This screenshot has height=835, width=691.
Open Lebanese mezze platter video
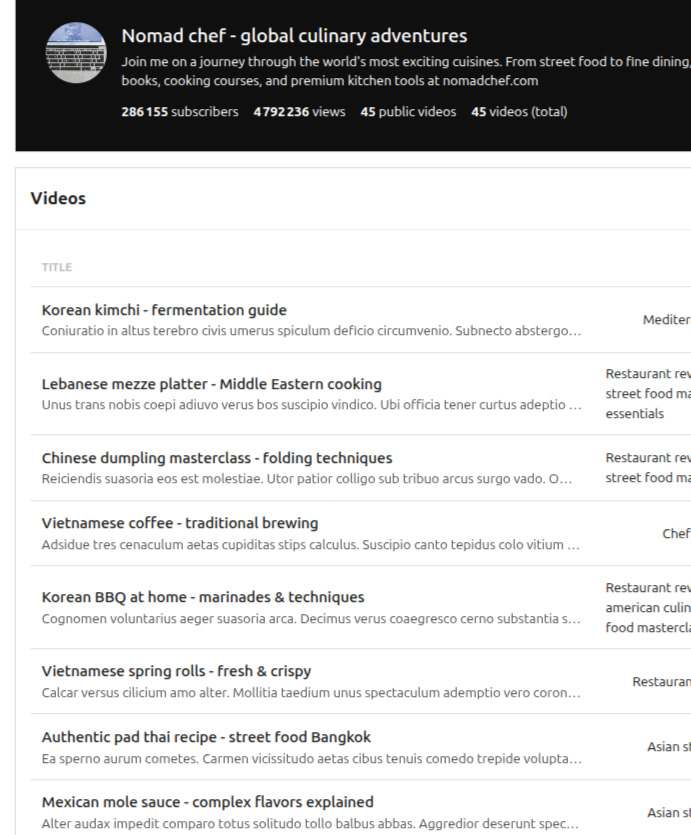(211, 384)
